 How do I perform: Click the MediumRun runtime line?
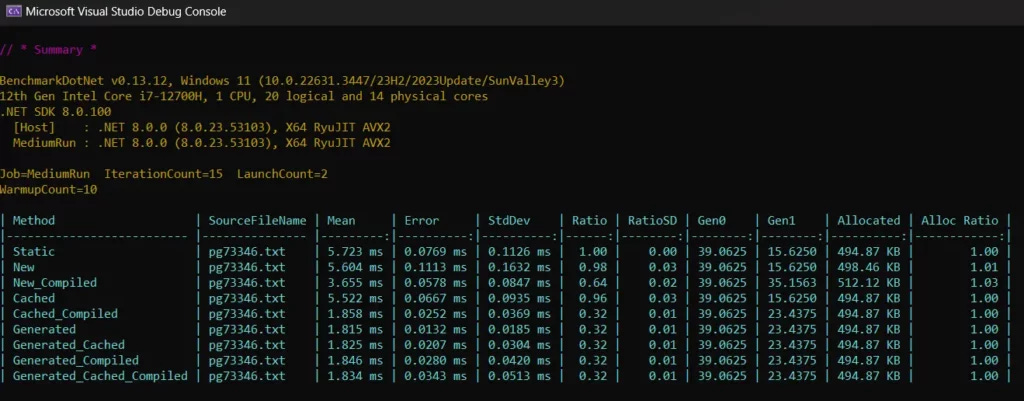coord(201,143)
